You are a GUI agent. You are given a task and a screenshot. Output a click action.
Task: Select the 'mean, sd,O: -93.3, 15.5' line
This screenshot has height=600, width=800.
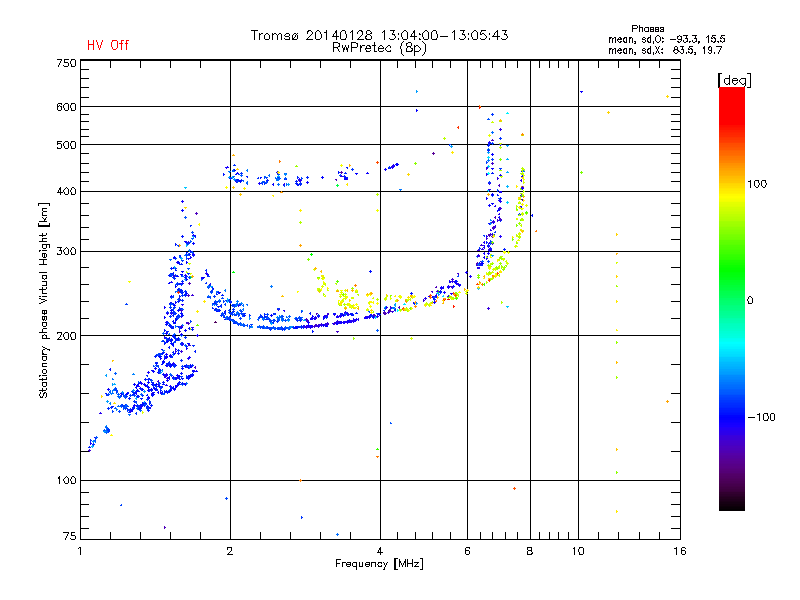click(666, 39)
